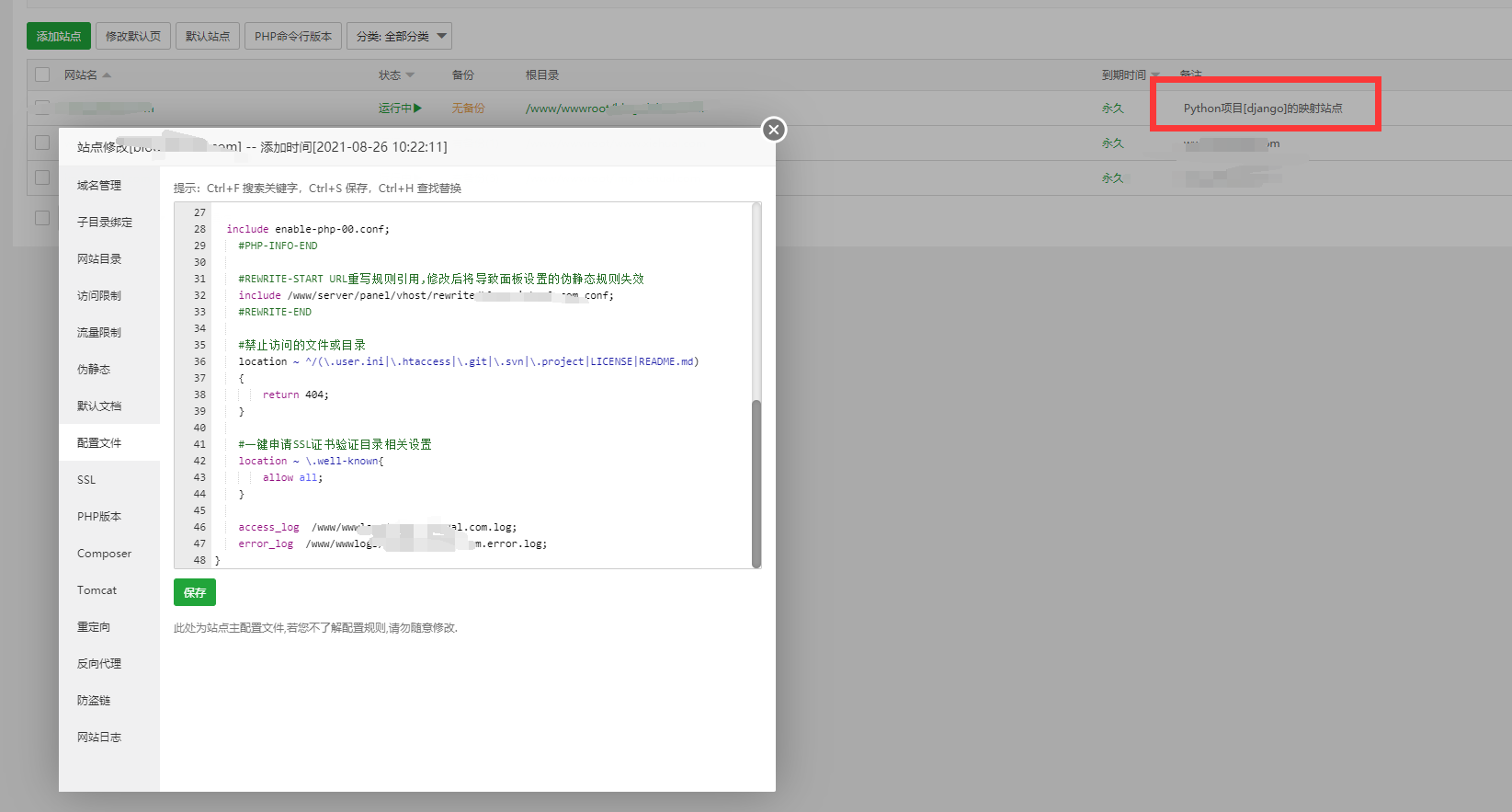Select the 配置文件 tab
Image resolution: width=1512 pixels, height=812 pixels.
click(109, 442)
